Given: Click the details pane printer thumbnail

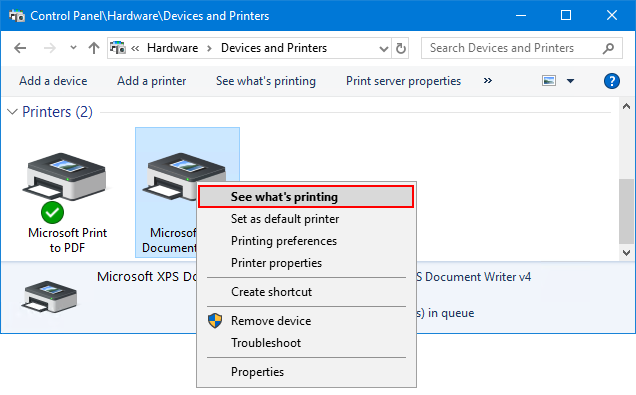Looking at the screenshot, I should pyautogui.click(x=49, y=296).
